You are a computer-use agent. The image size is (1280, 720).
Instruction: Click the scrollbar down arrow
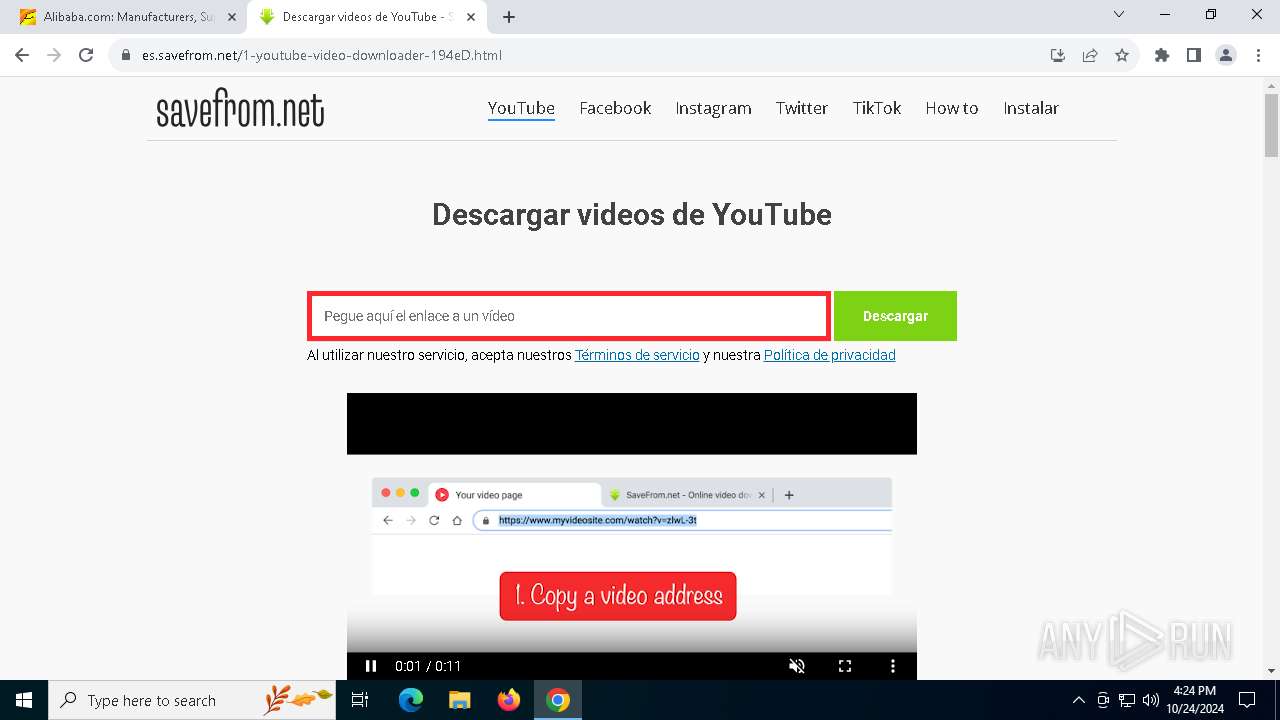tap(1271, 671)
